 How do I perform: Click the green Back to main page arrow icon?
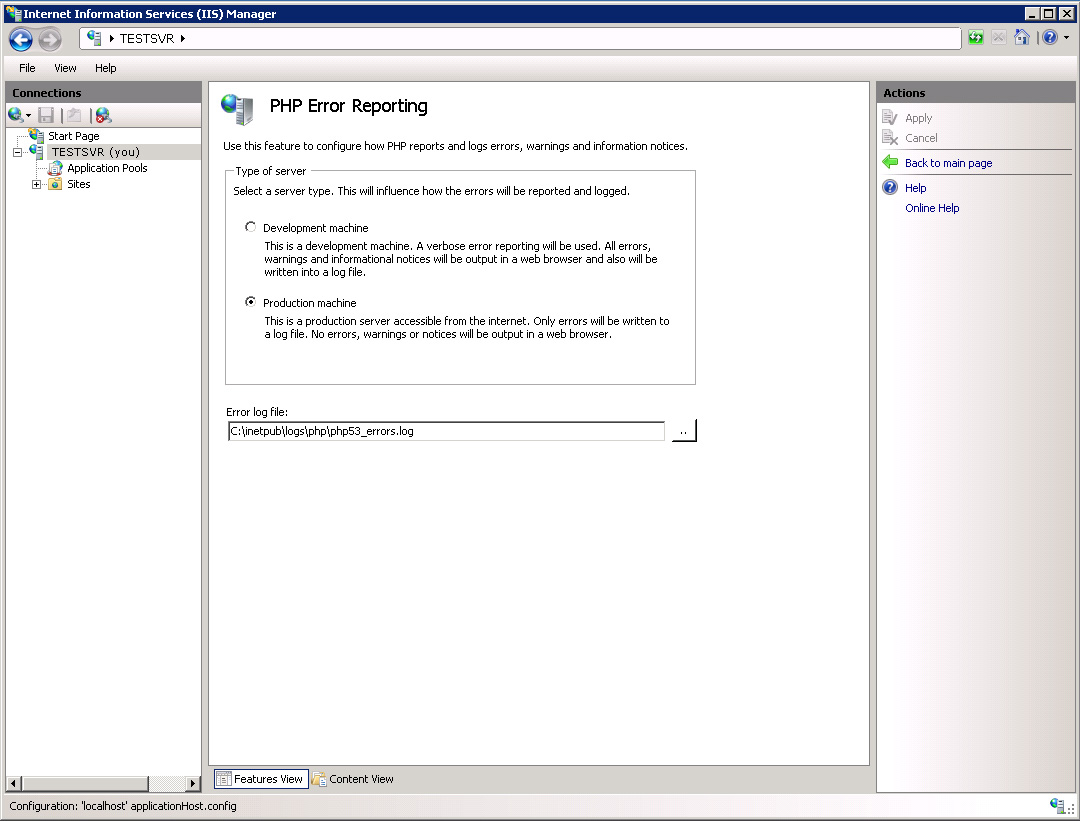890,162
